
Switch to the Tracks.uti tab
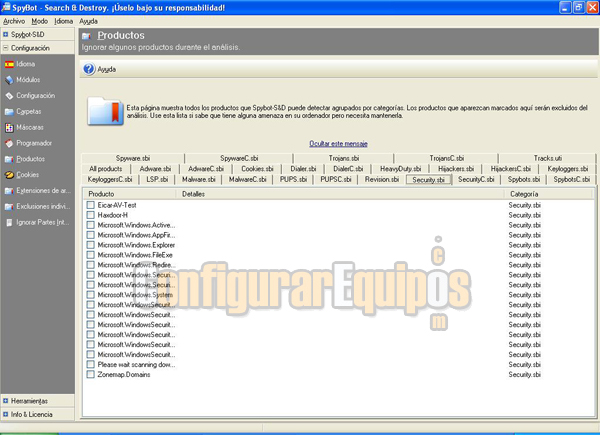coord(548,158)
